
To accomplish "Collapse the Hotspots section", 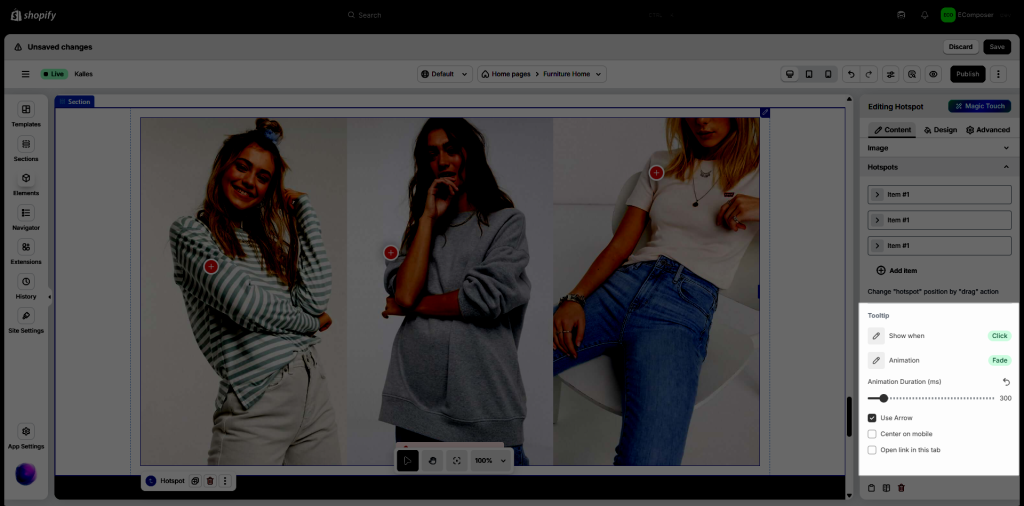I will click(x=1006, y=167).
